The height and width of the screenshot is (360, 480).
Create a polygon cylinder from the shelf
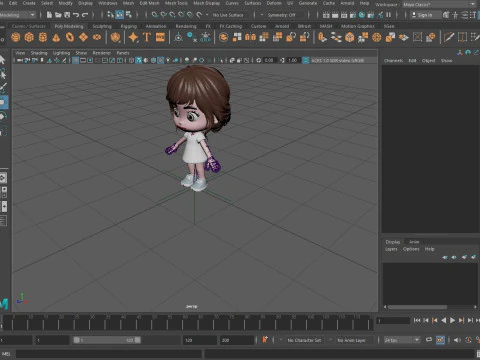pos(43,37)
